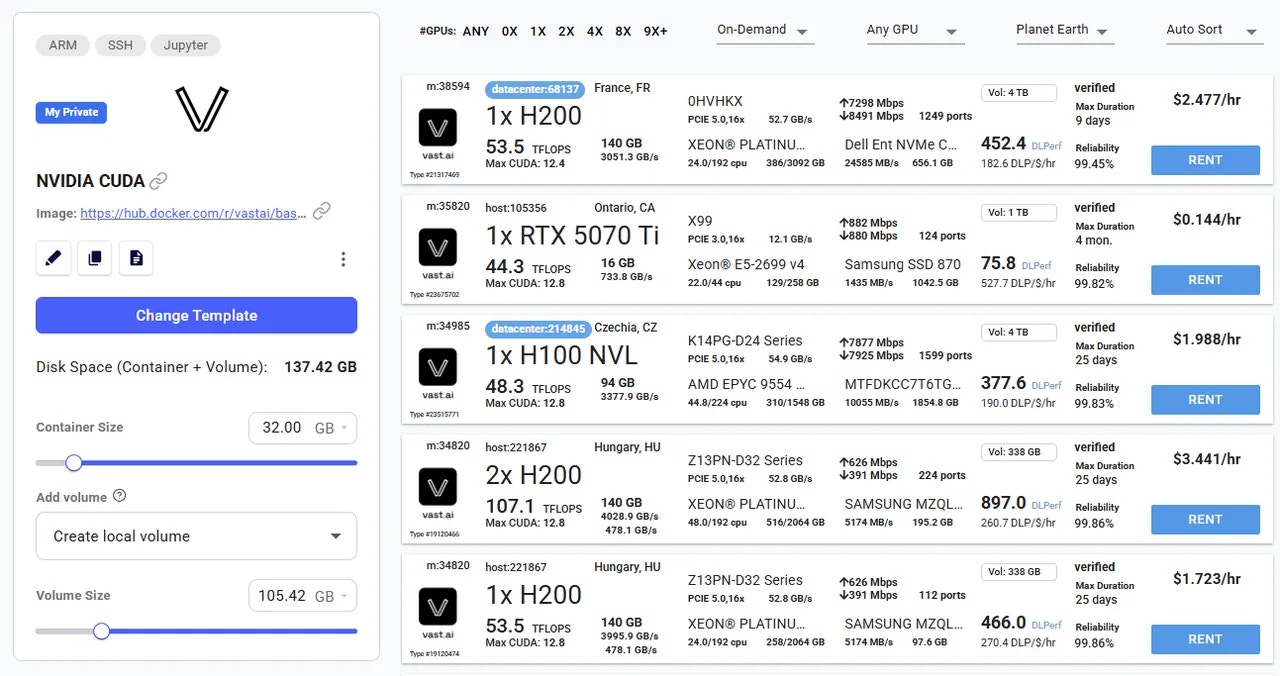The image size is (1280, 676).
Task: Click the datacenter:68137 badge
Action: point(536,89)
